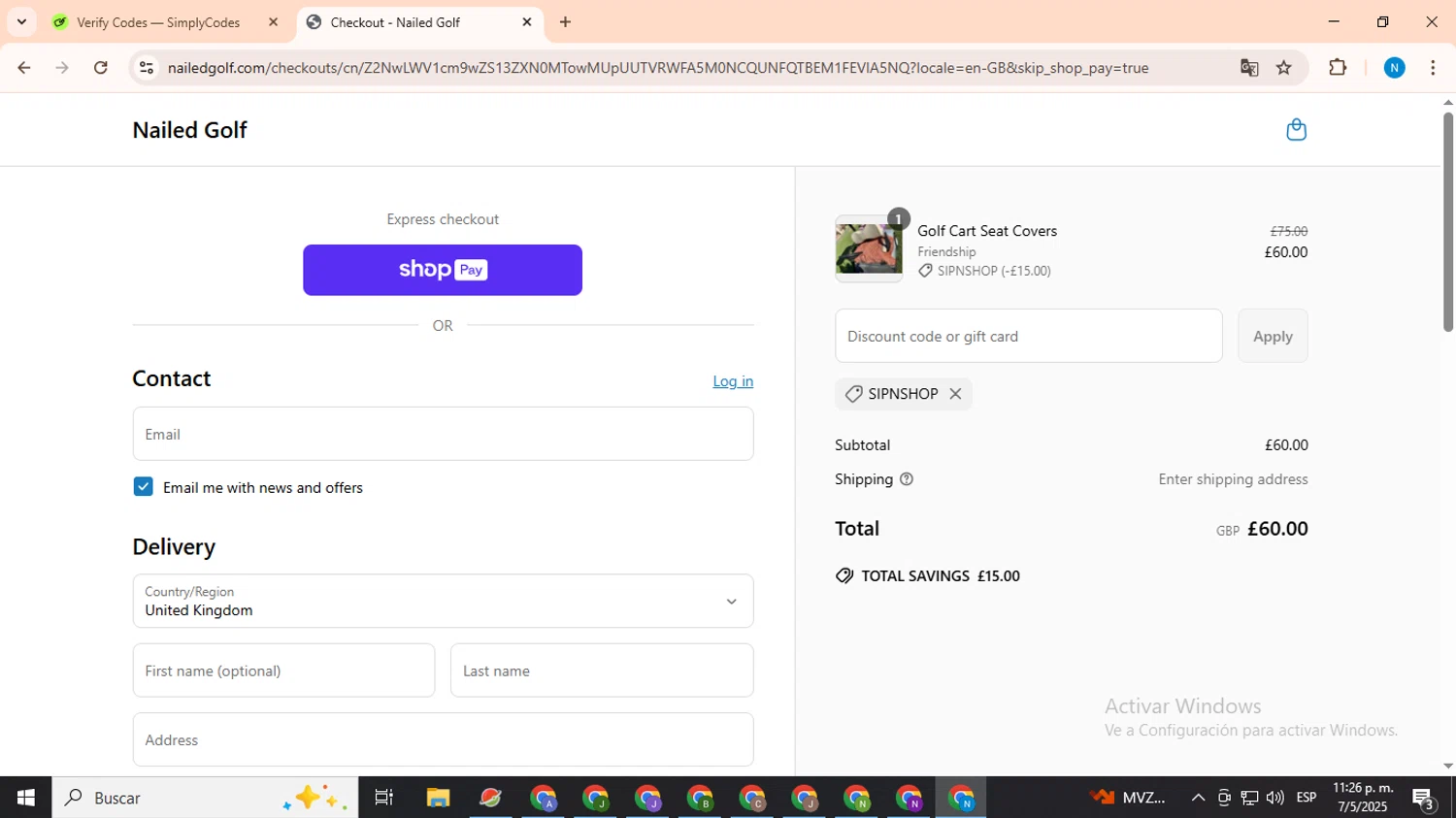The height and width of the screenshot is (818, 1456).
Task: Click the Total £60.00 amount
Action: [1277, 529]
